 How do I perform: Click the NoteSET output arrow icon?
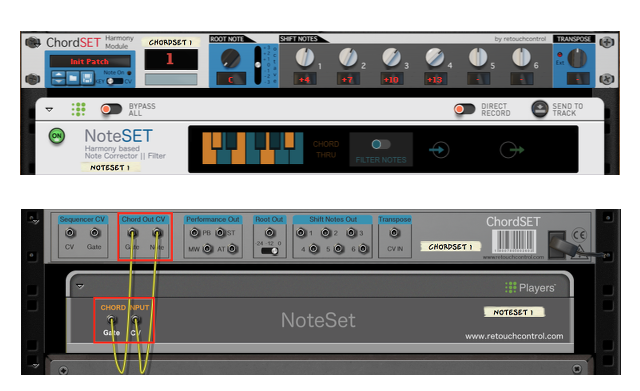click(511, 150)
